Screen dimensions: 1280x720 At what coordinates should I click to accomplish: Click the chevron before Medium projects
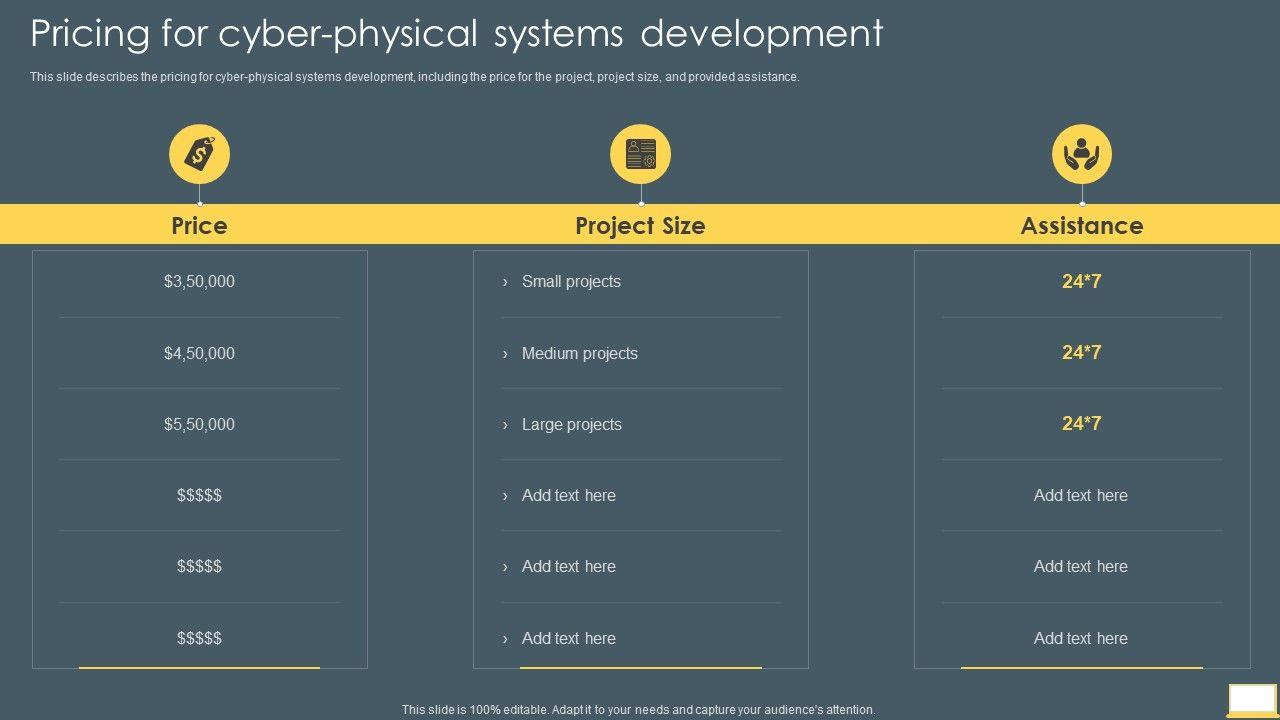(x=505, y=354)
